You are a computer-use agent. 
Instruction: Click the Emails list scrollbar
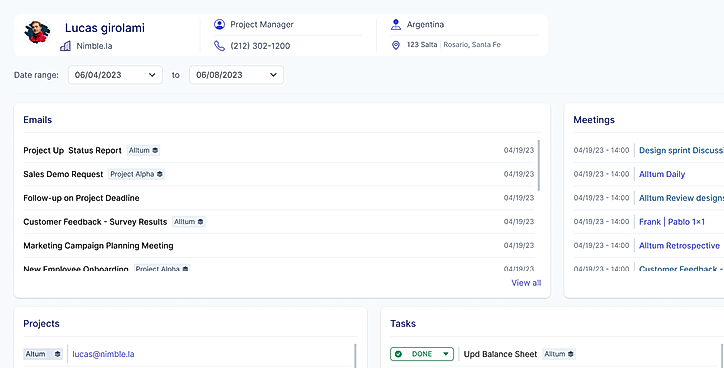(x=539, y=165)
